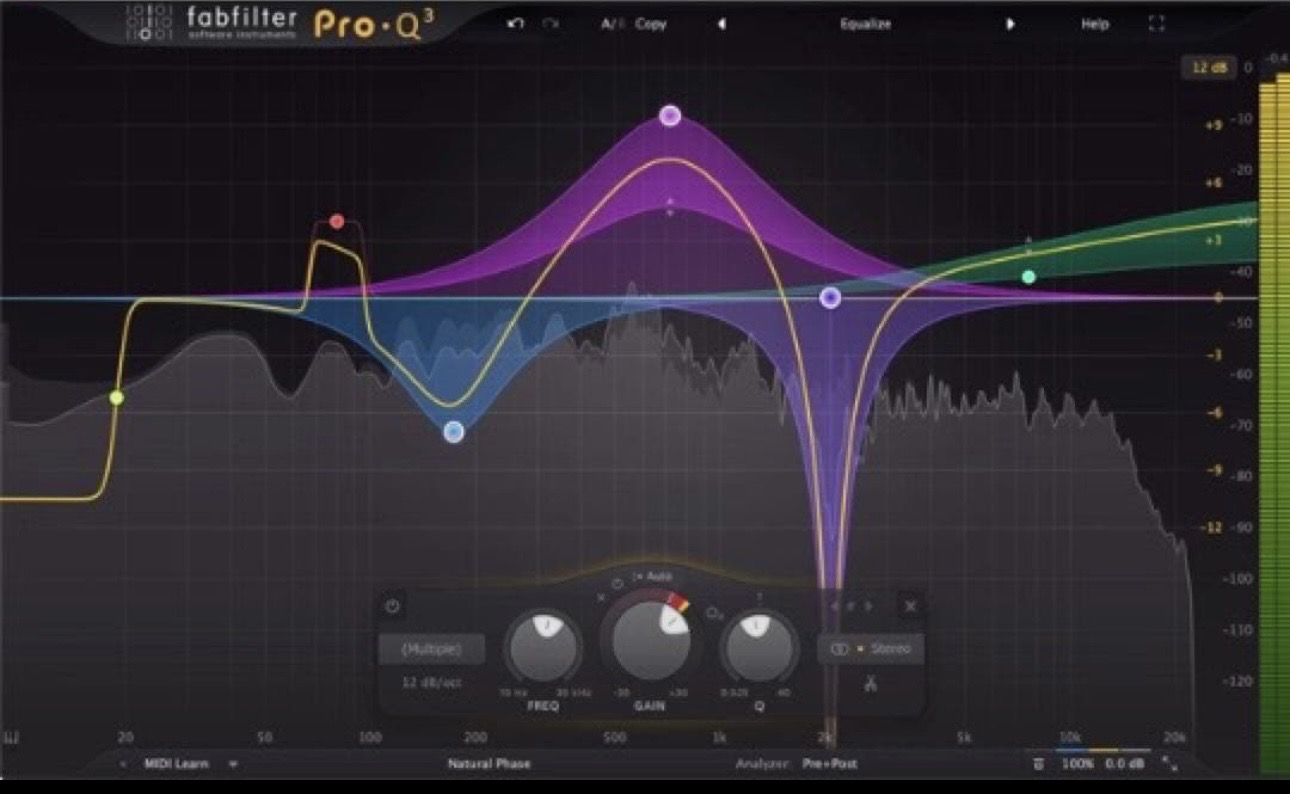Click the GAIN knob
1290x794 pixels.
click(x=650, y=641)
